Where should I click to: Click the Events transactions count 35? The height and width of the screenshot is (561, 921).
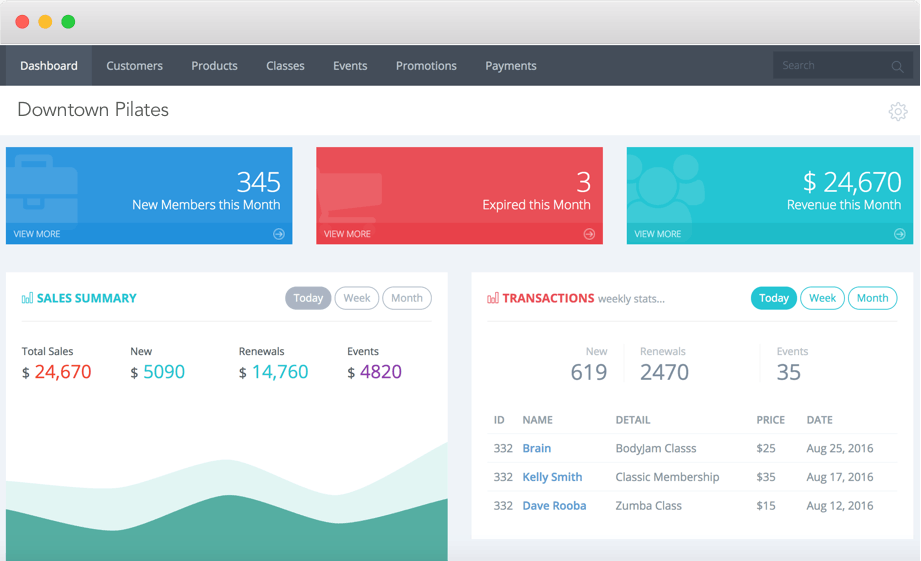tap(788, 372)
